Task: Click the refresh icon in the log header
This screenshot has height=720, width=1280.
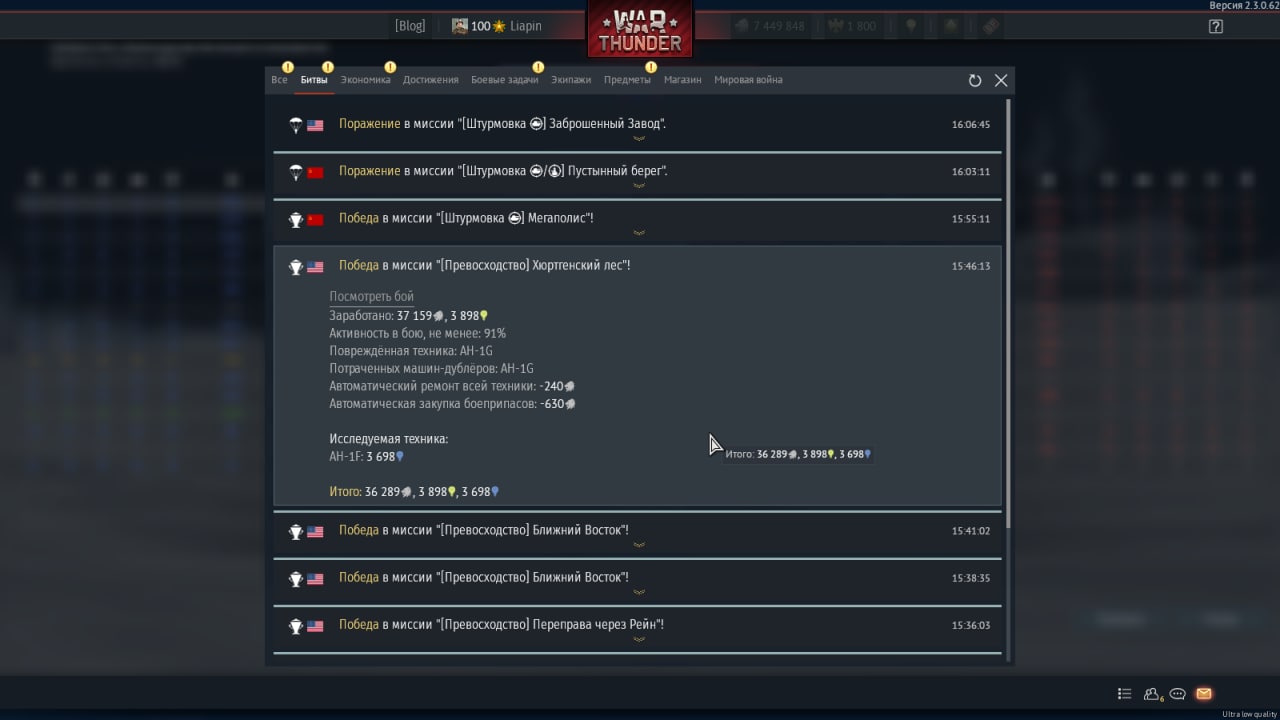Action: (975, 81)
